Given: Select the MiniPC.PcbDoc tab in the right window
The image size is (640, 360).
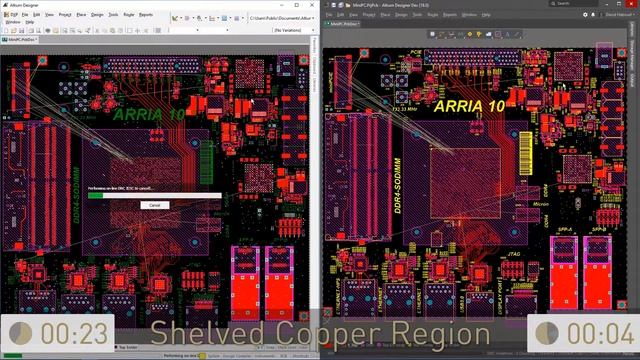Looking at the screenshot, I should 342,24.
